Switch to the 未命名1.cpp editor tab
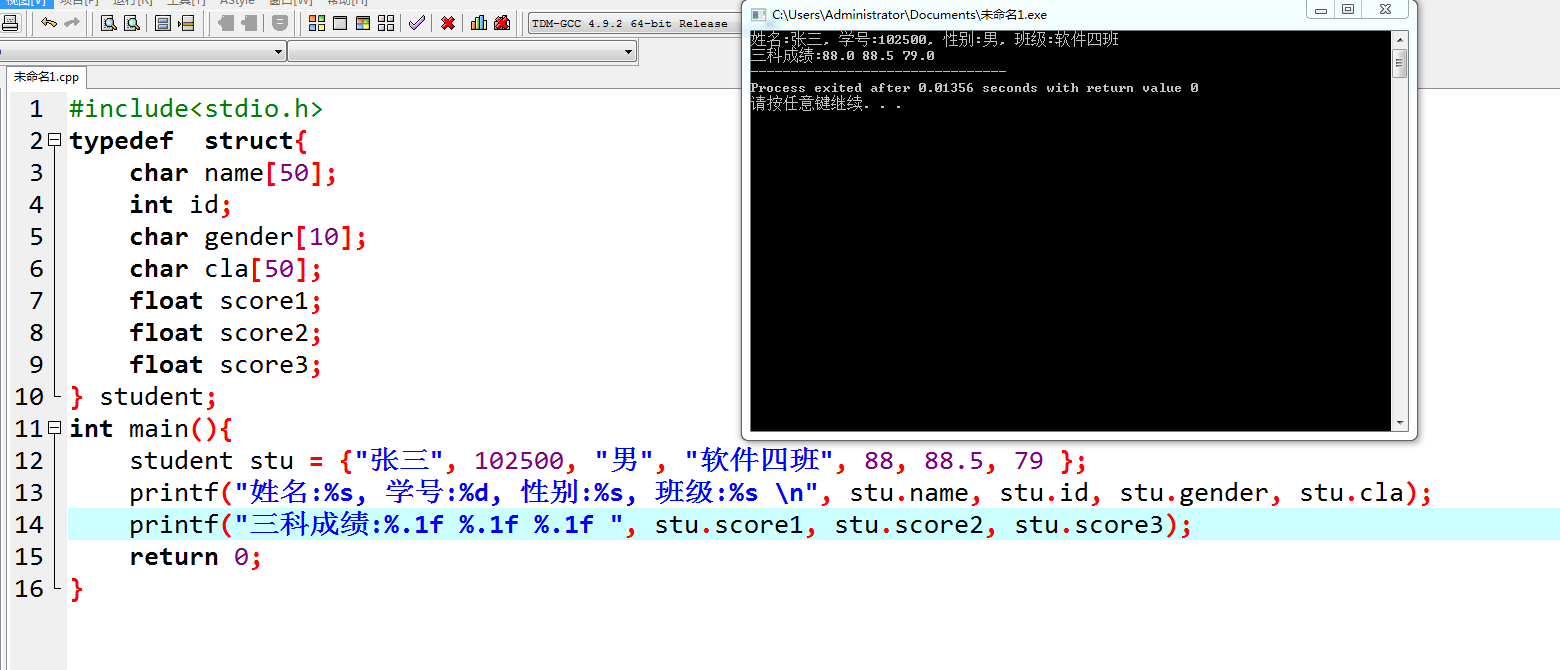Screen dimensions: 1560x670 tap(46, 77)
